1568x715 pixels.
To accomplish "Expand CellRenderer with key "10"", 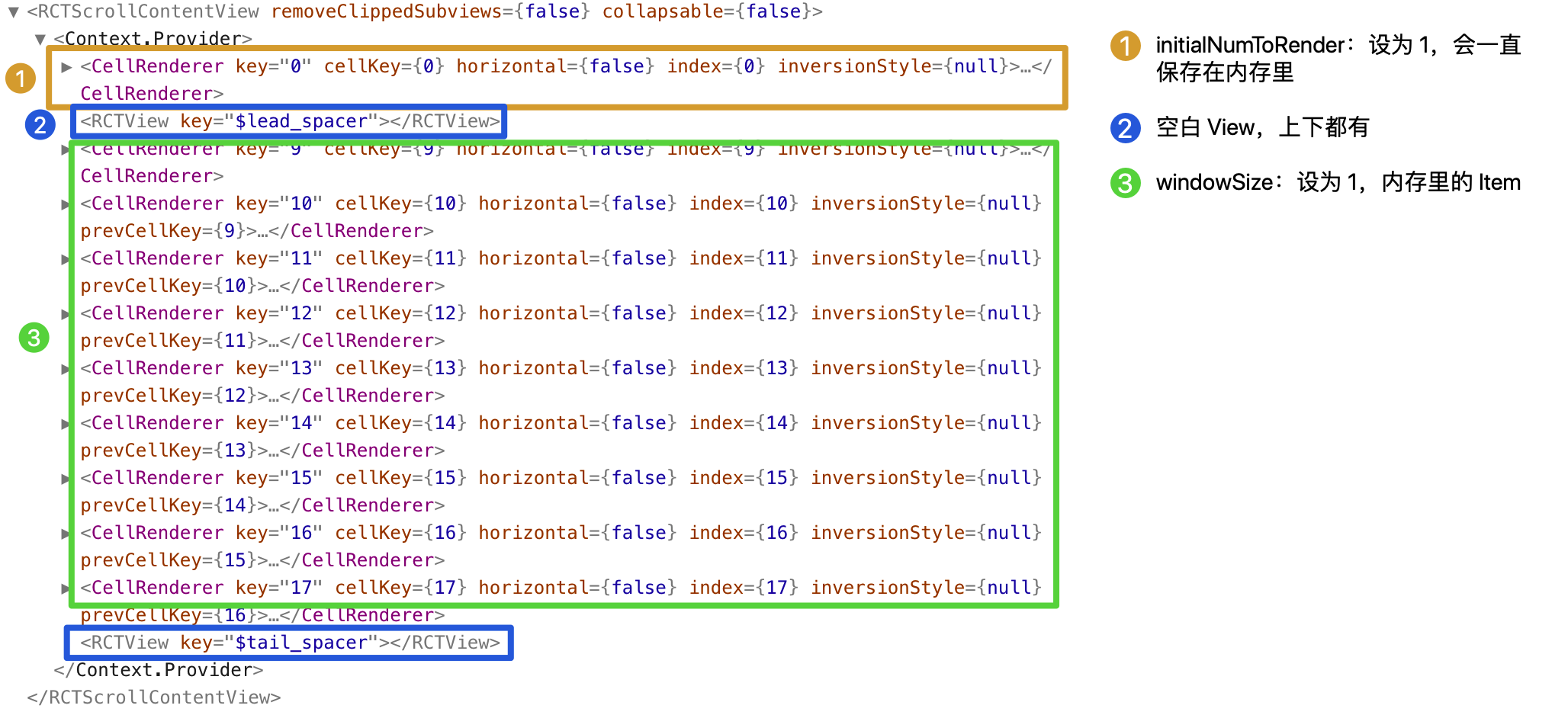I will tap(66, 204).
